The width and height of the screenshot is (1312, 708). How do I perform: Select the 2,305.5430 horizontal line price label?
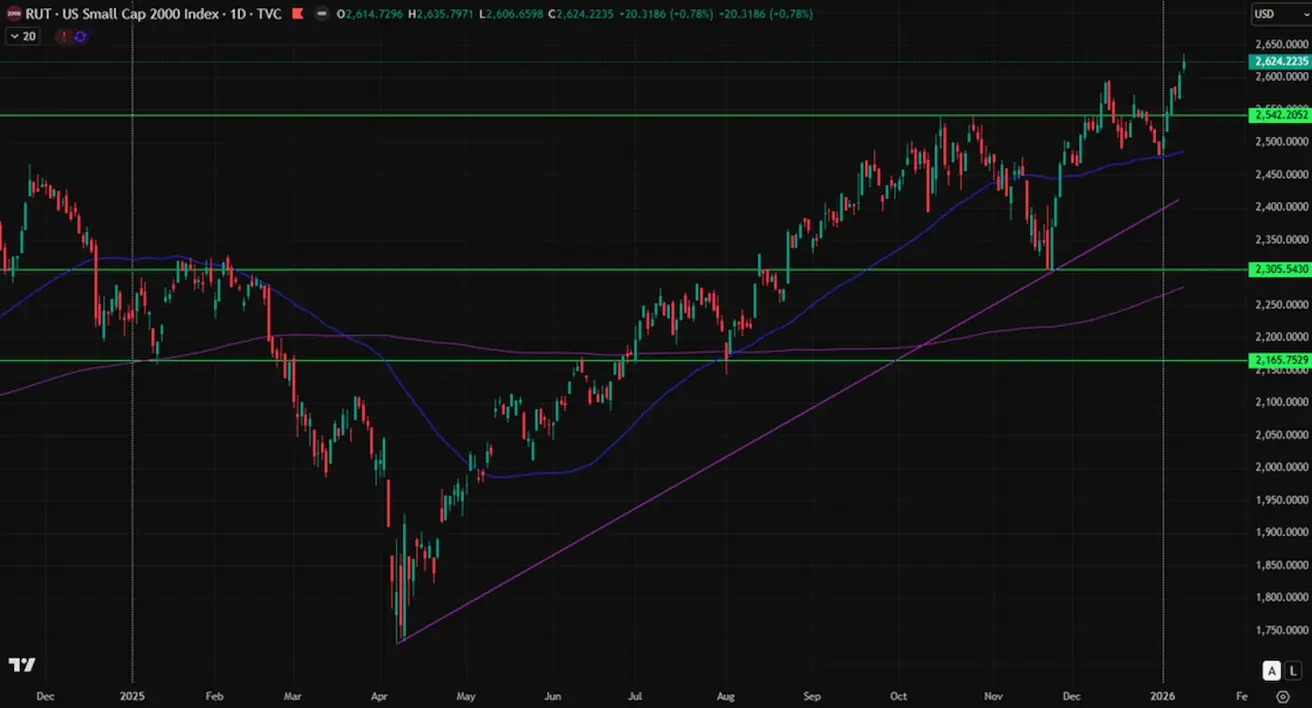tap(1279, 270)
